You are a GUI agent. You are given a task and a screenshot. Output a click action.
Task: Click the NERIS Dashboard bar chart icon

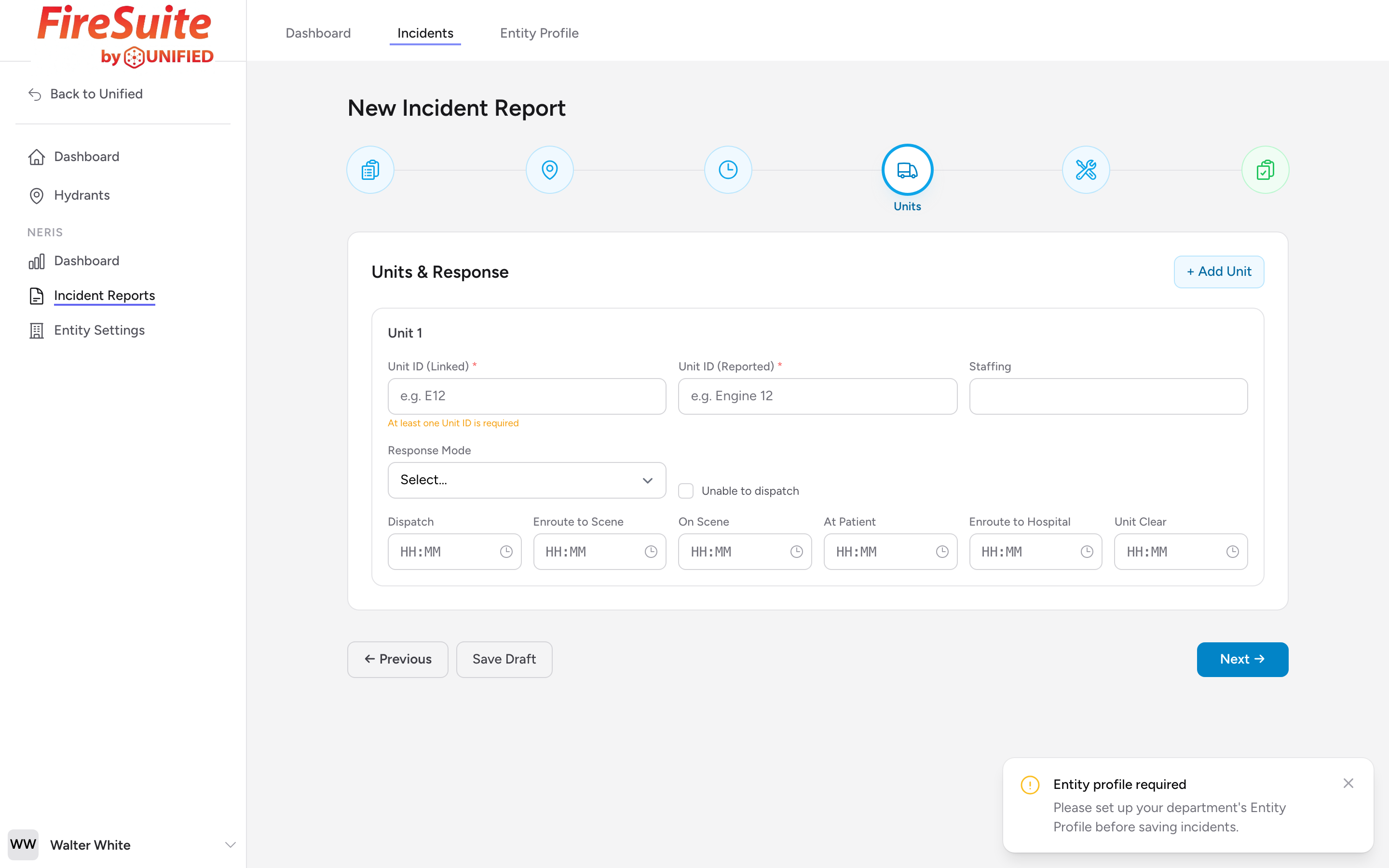click(36, 261)
